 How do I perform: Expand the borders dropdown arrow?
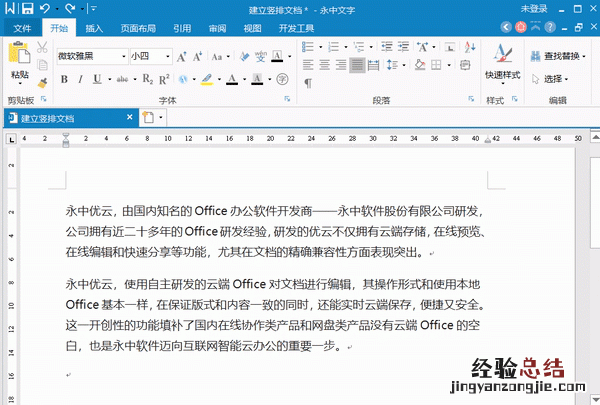pos(449,65)
